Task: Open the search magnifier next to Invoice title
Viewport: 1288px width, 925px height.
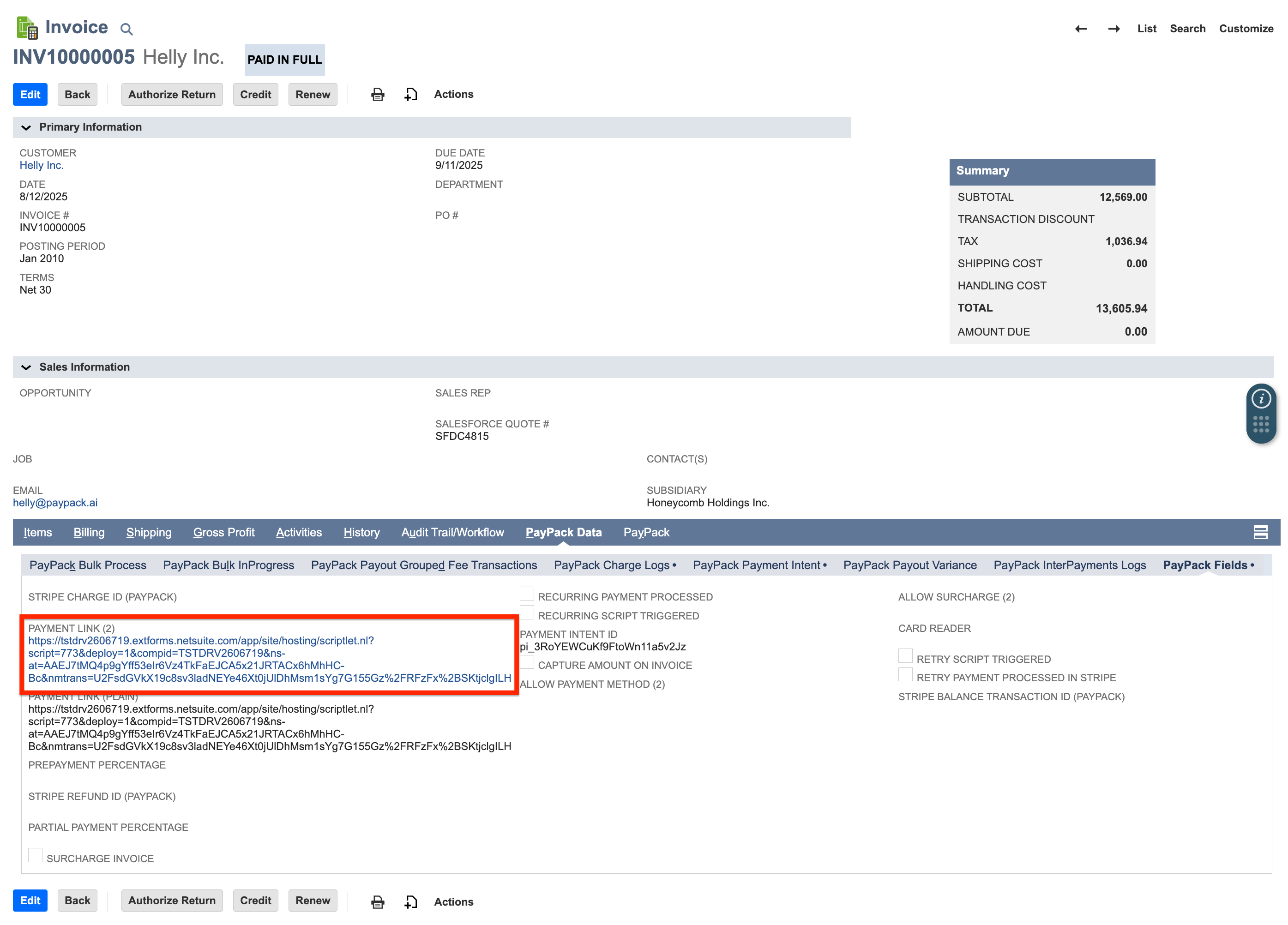Action: coord(126,29)
